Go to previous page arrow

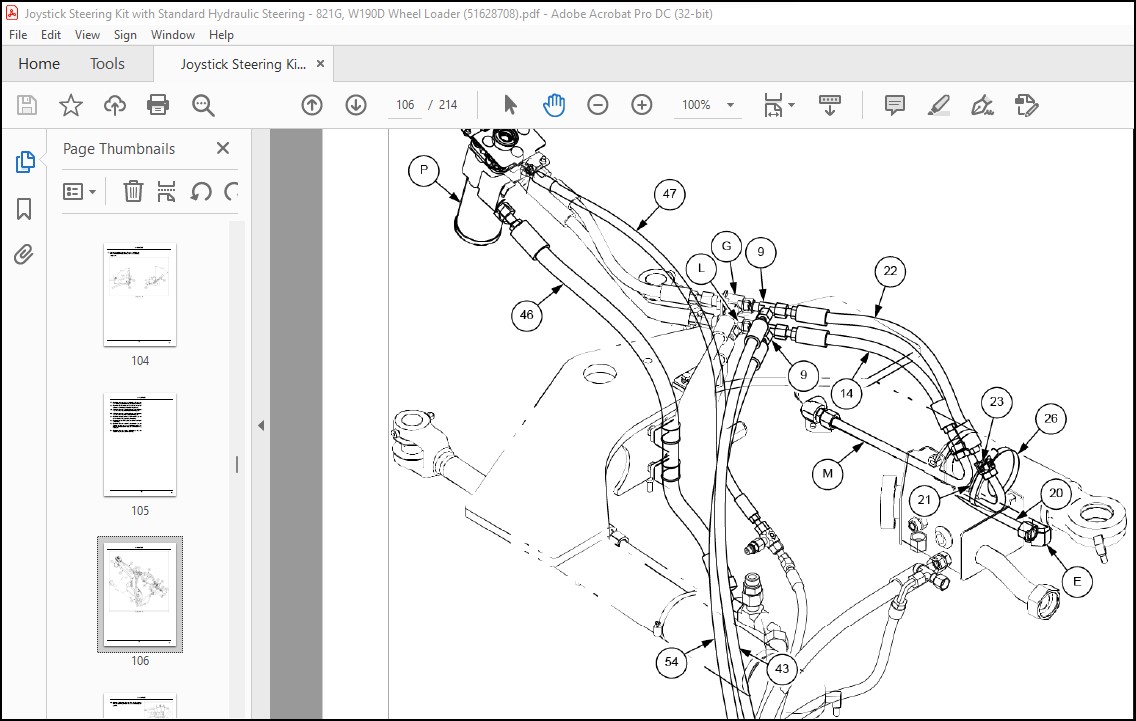pos(312,105)
